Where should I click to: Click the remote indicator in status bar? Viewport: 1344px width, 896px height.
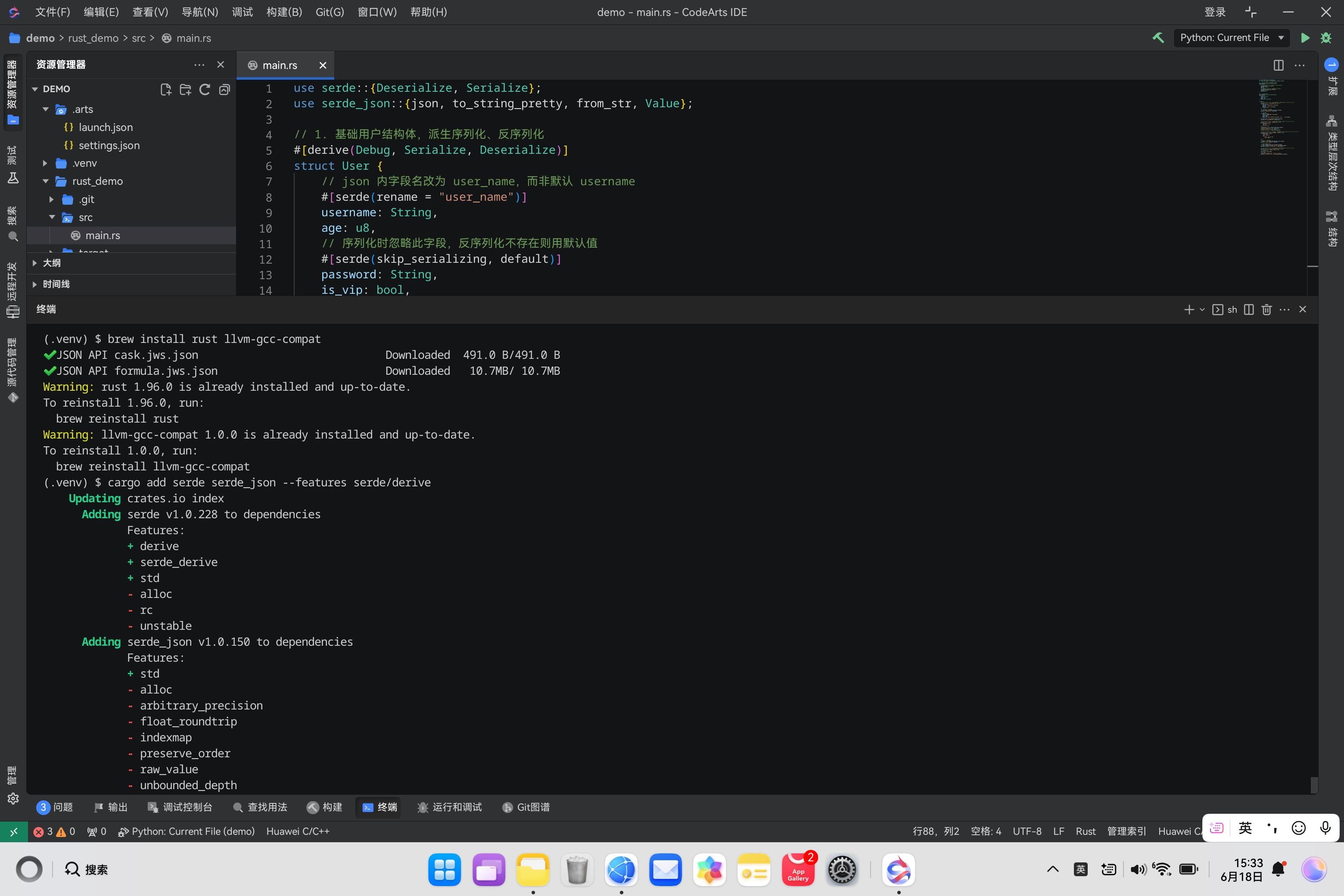pyautogui.click(x=13, y=831)
